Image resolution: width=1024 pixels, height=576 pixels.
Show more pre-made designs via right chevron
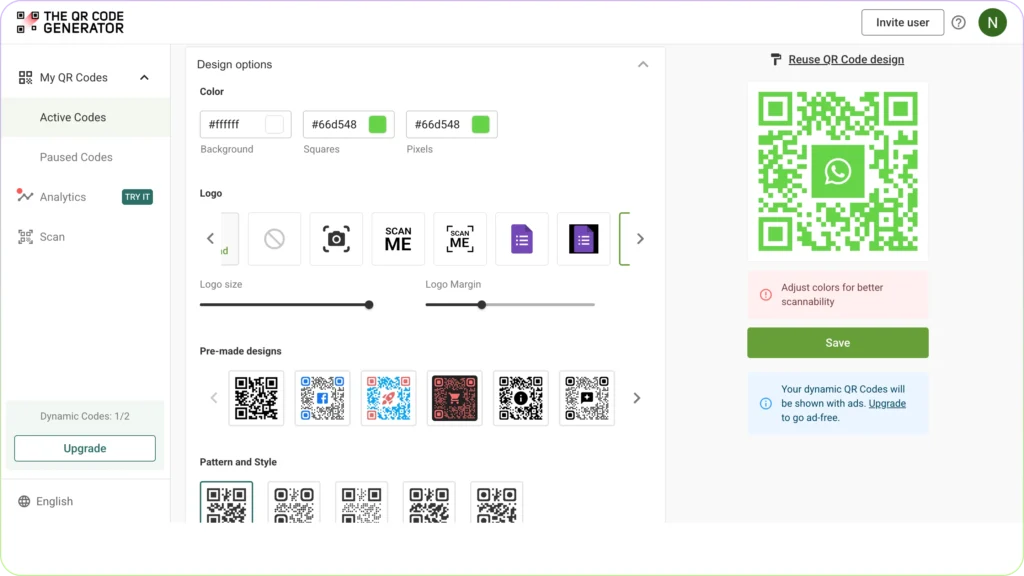tap(637, 398)
